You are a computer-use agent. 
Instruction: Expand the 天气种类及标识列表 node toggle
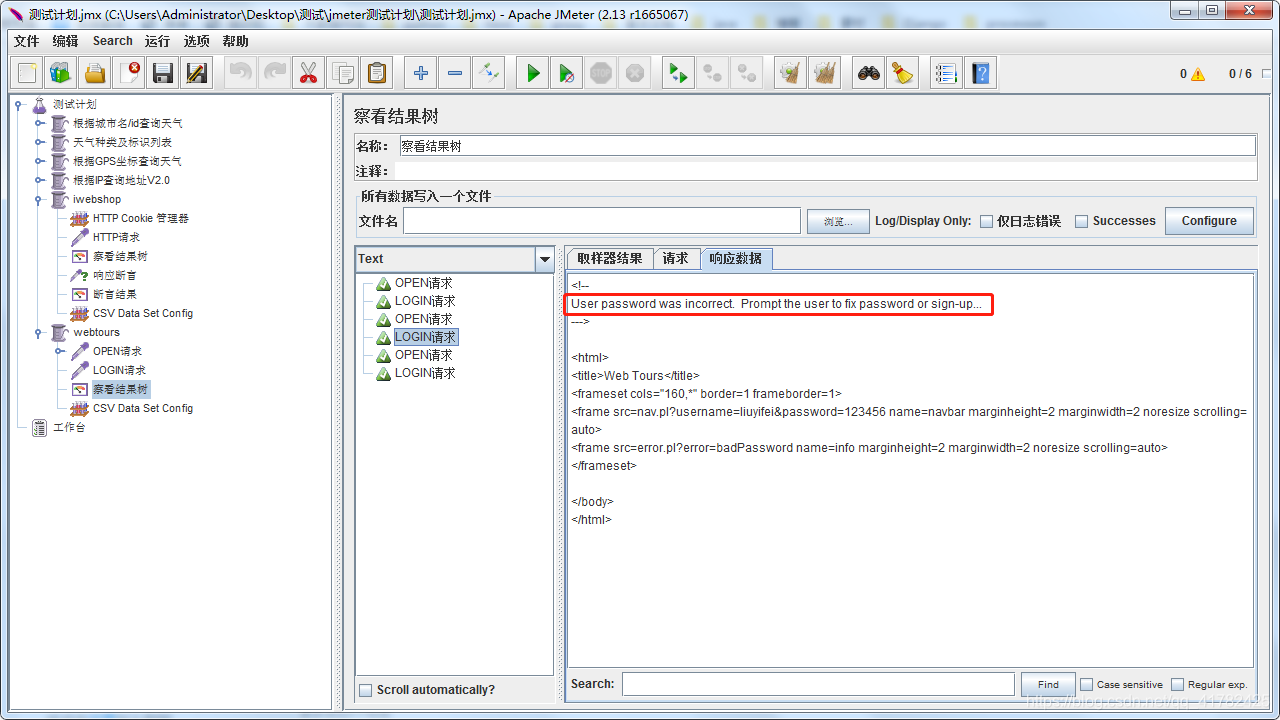click(x=39, y=142)
